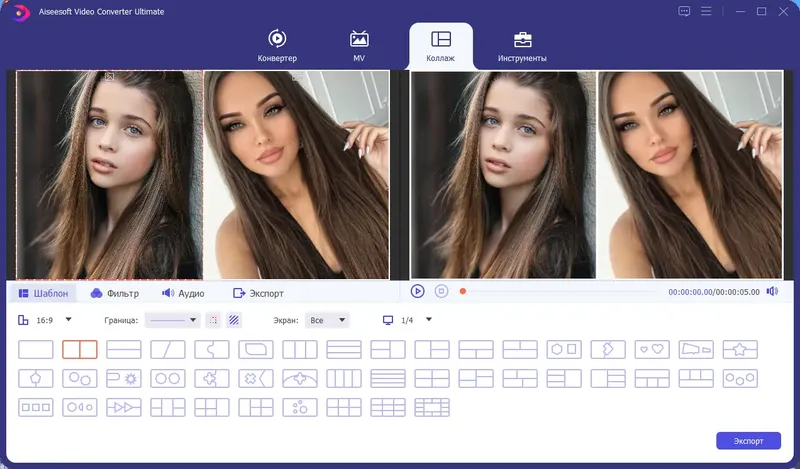800x469 pixels.
Task: Choose the arrow-shaped split template
Action: pos(608,350)
